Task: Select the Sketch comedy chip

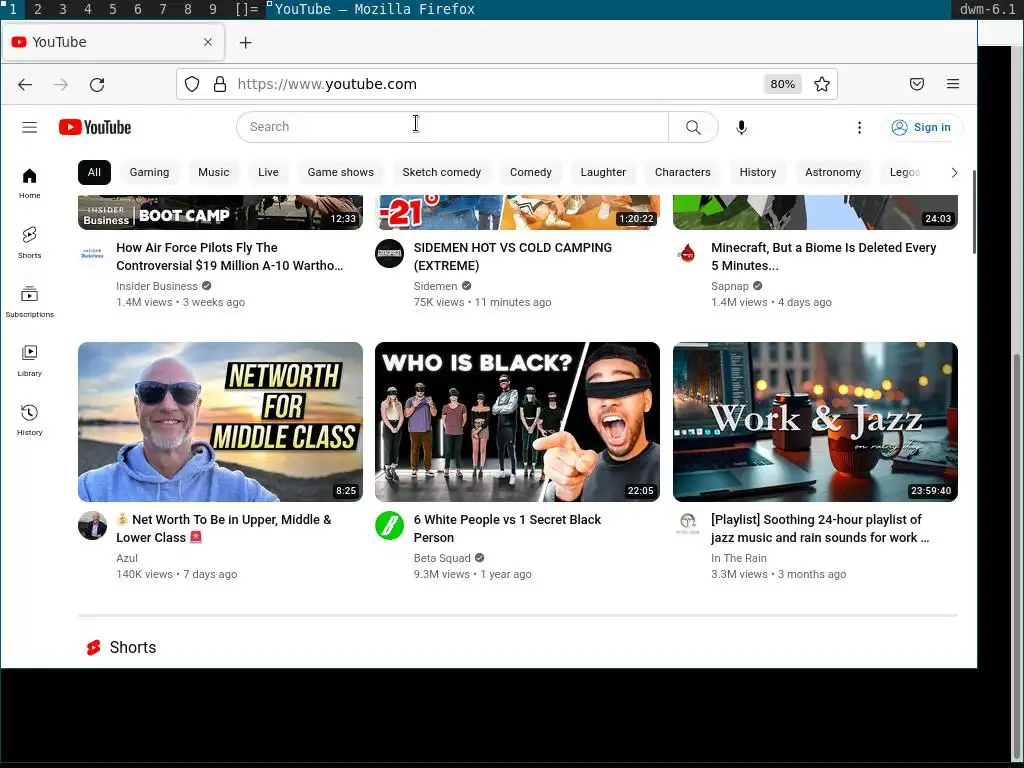Action: (441, 172)
